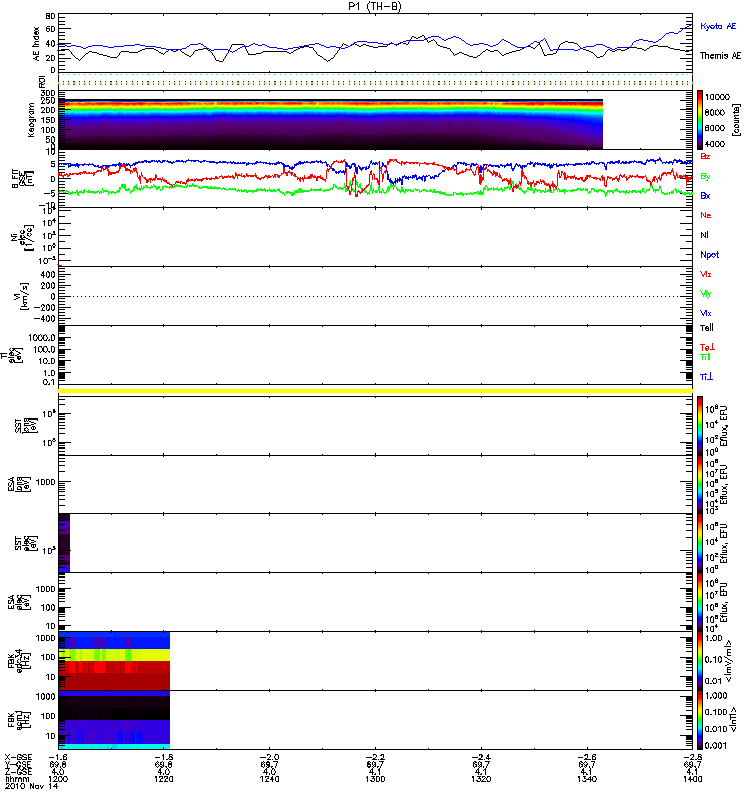This screenshot has width=750, height=800.
Task: Click the yellow horizontal bar below temperature panel
Action: coord(376,391)
